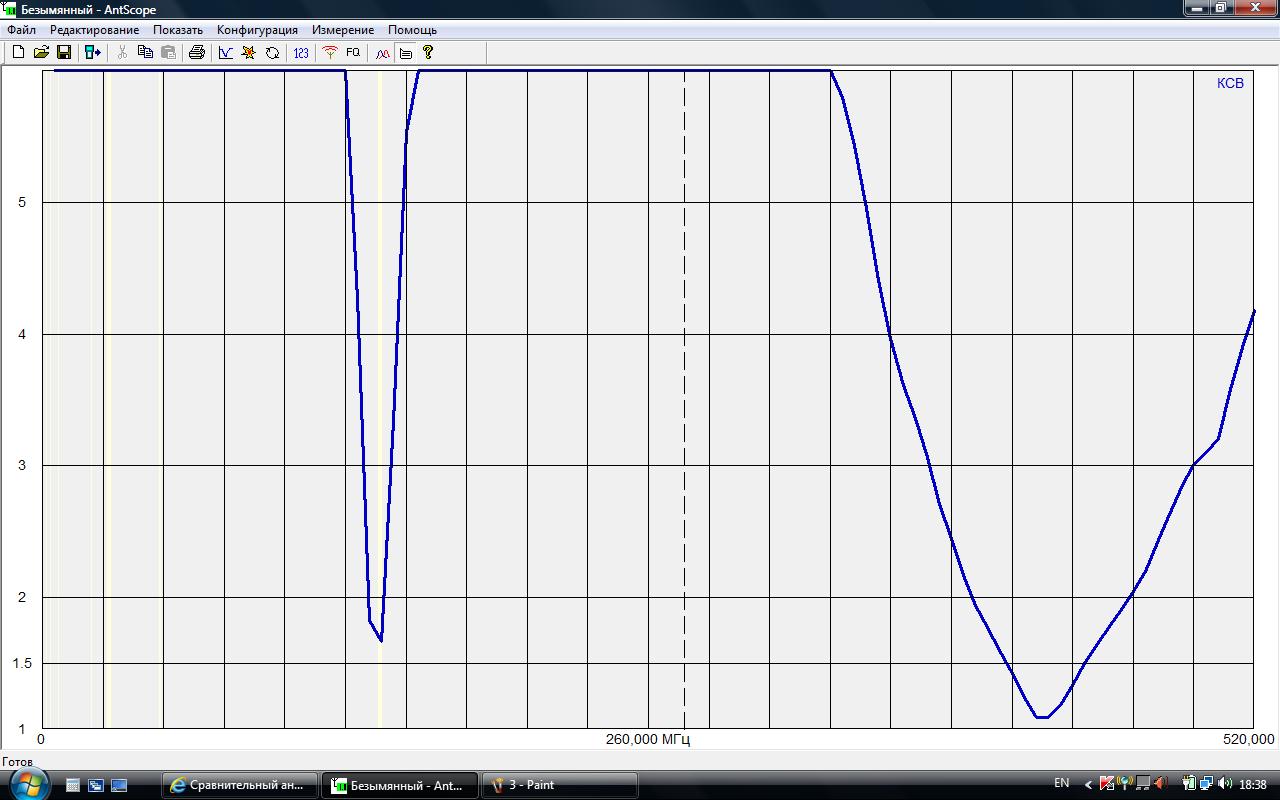Open a file using the folder icon

(41, 53)
